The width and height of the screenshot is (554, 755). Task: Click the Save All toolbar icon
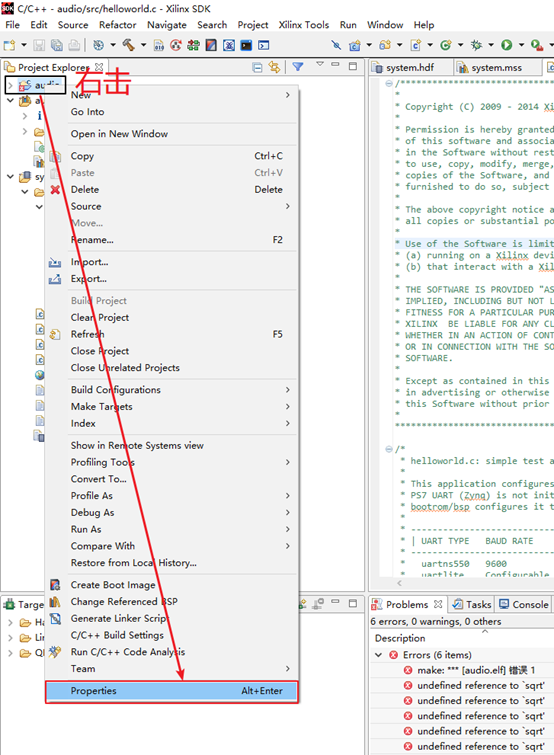point(56,45)
